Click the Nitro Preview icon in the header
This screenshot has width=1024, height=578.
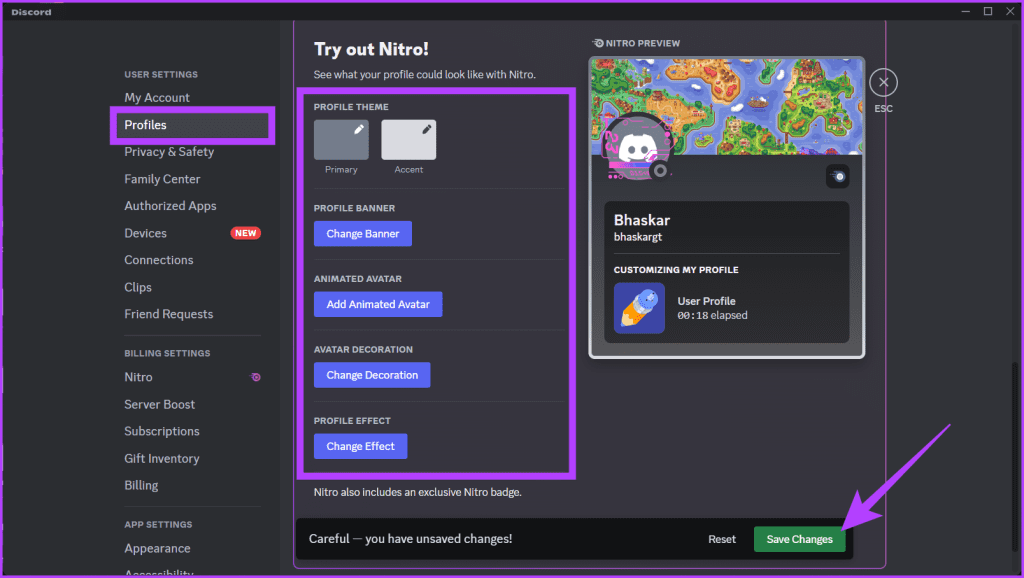[596, 42]
